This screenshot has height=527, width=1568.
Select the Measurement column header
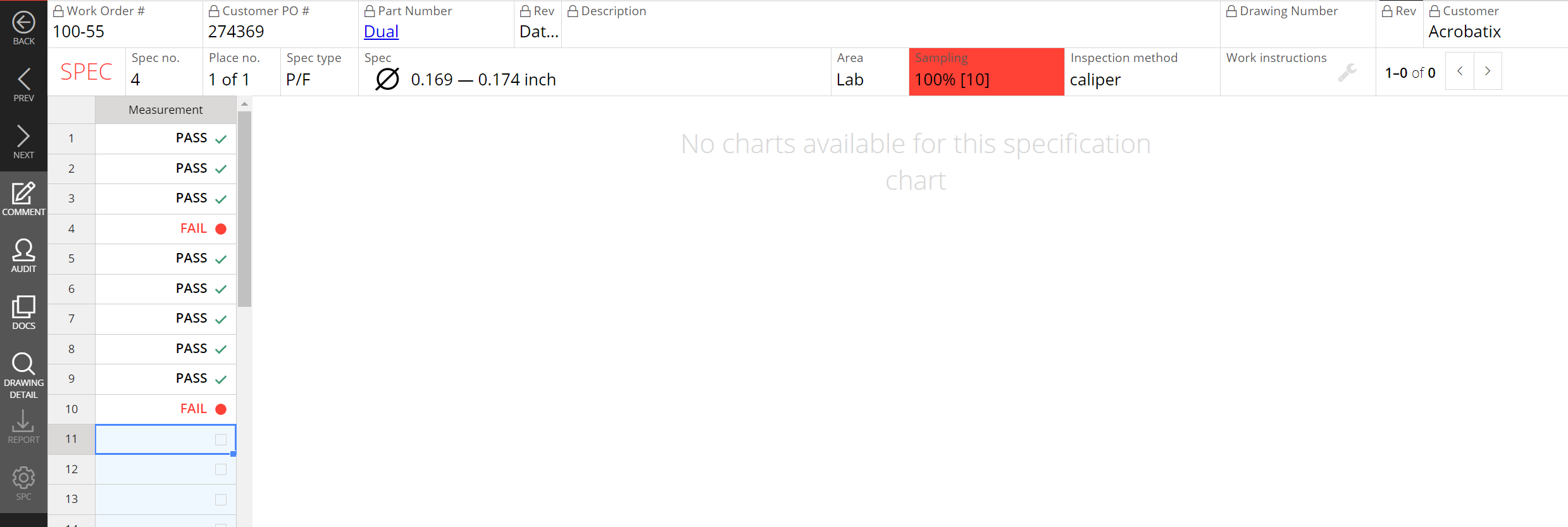165,110
